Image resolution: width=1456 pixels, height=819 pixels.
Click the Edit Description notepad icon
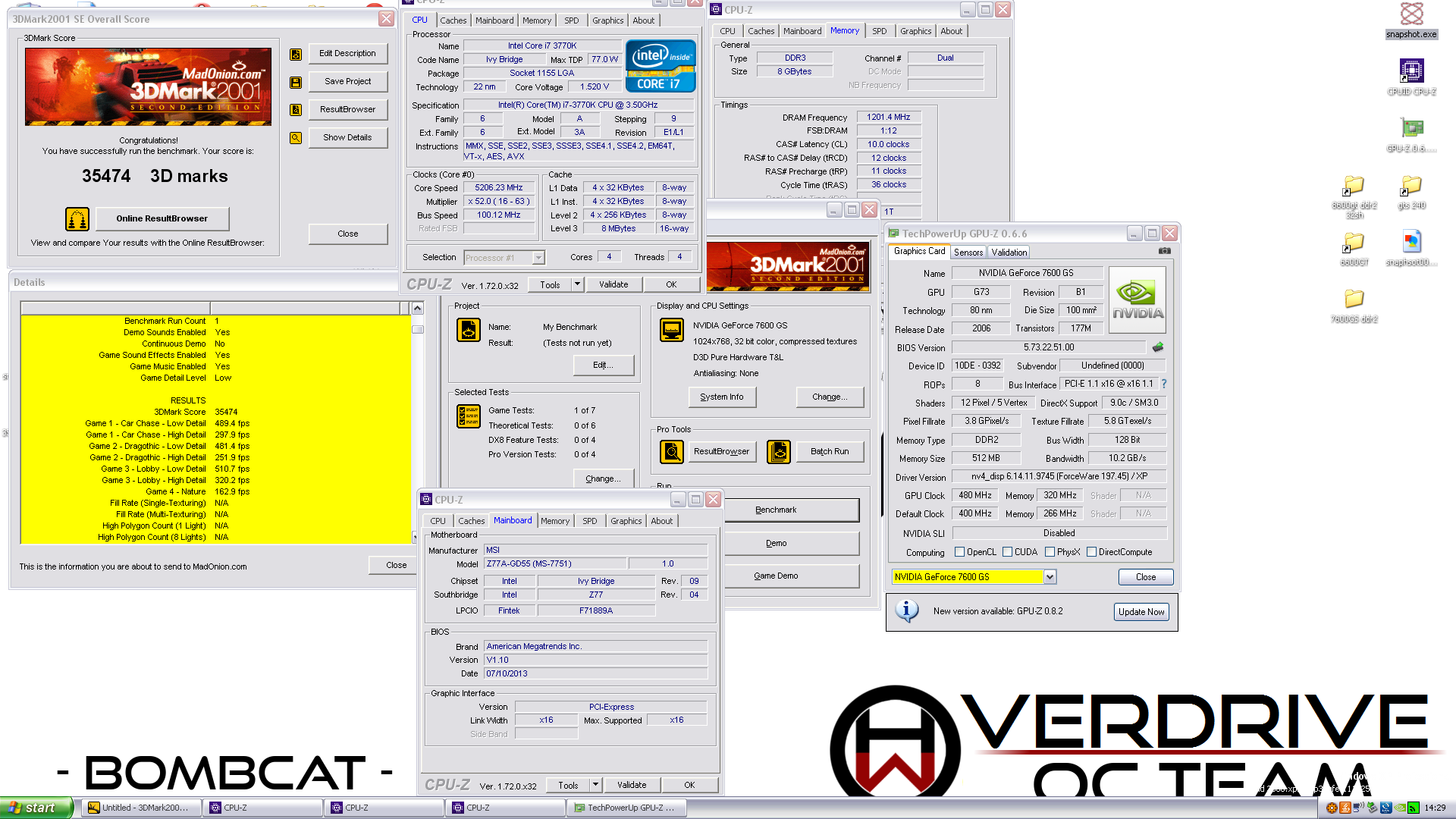pos(296,54)
